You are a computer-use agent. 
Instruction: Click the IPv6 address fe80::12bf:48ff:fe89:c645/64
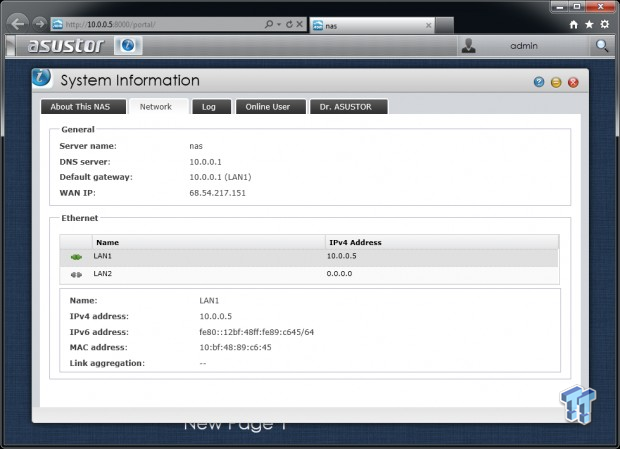click(256, 332)
